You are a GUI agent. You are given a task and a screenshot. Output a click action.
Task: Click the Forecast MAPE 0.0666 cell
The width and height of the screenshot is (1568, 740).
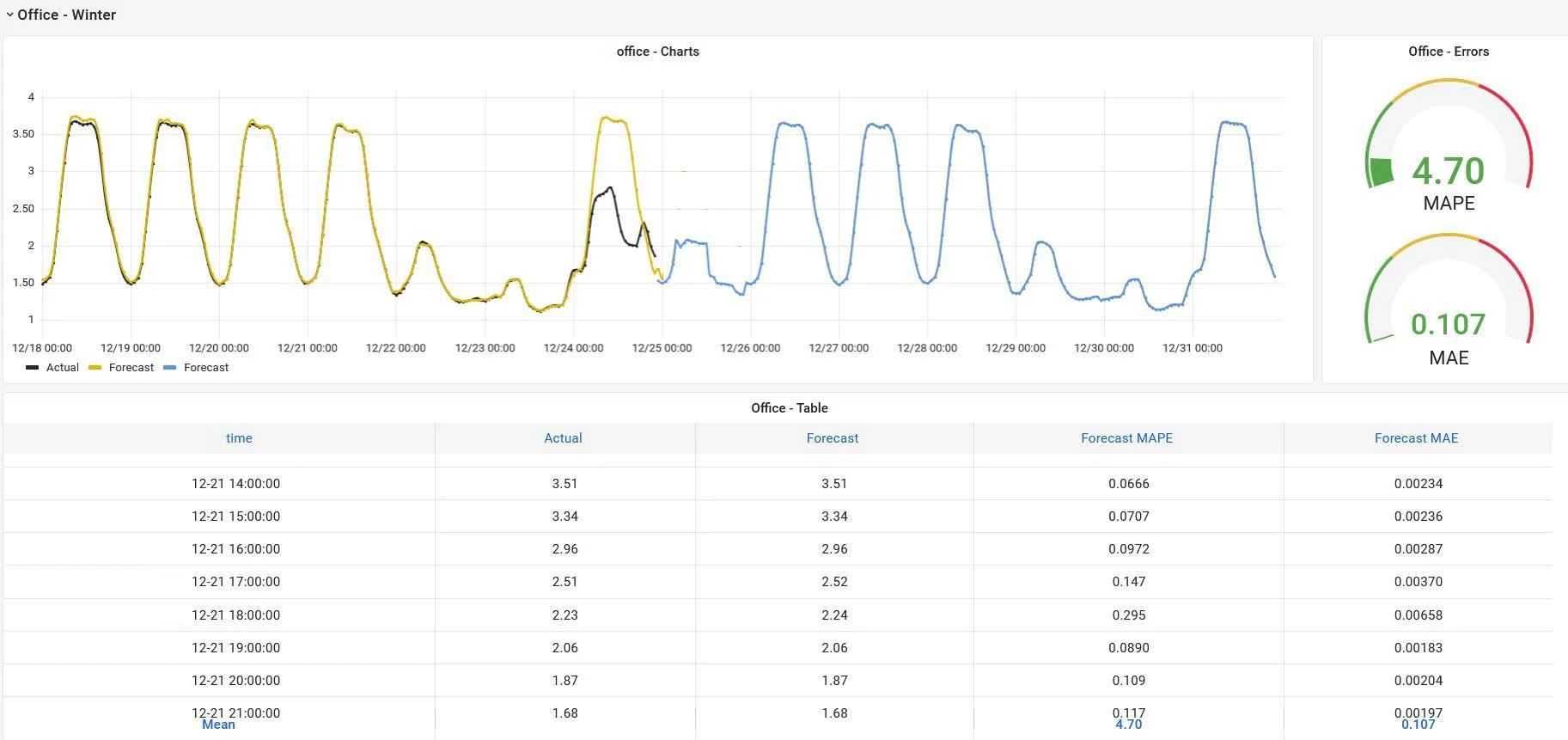[x=1129, y=484]
